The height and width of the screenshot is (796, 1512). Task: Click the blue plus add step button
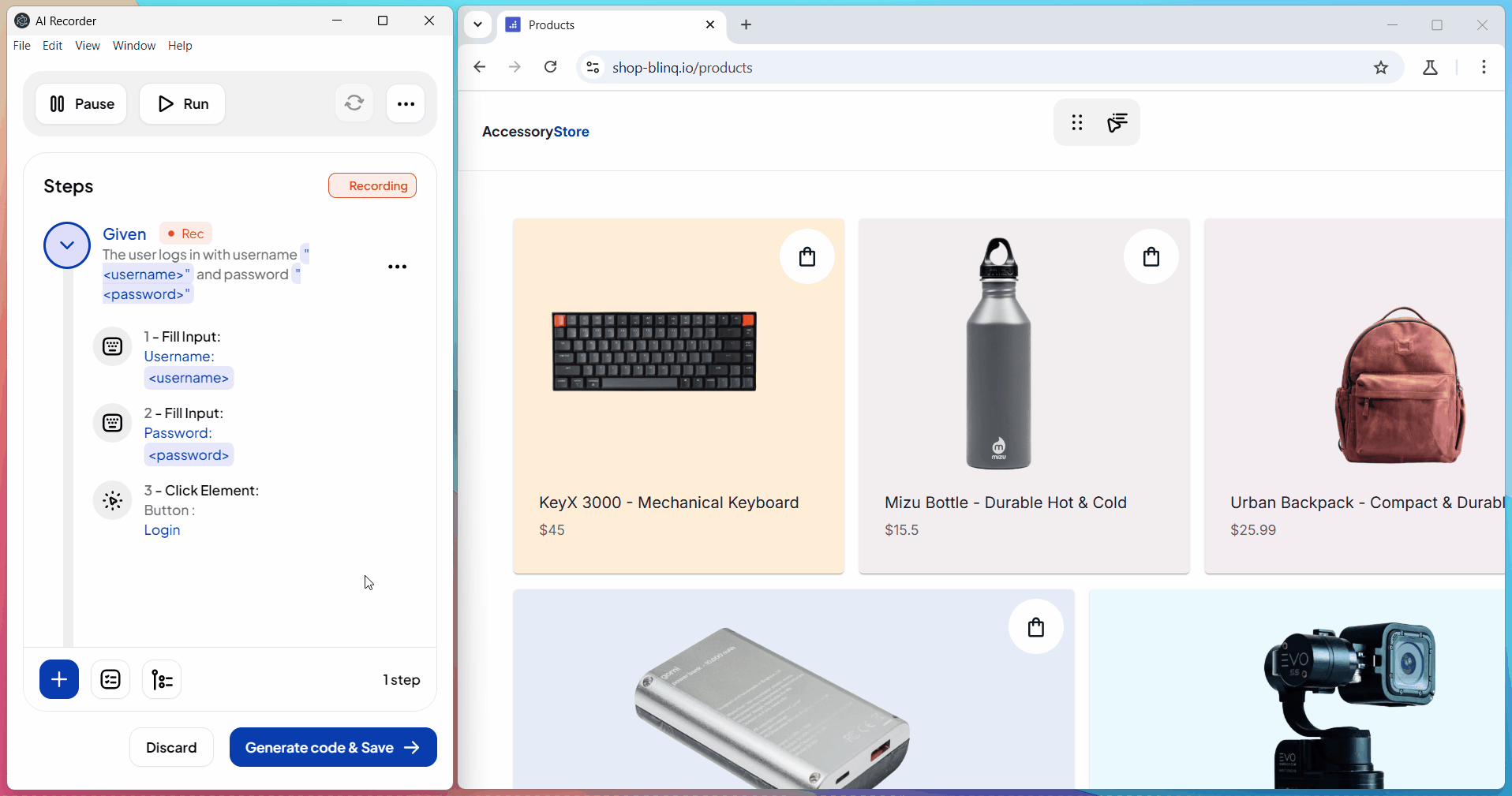click(59, 679)
